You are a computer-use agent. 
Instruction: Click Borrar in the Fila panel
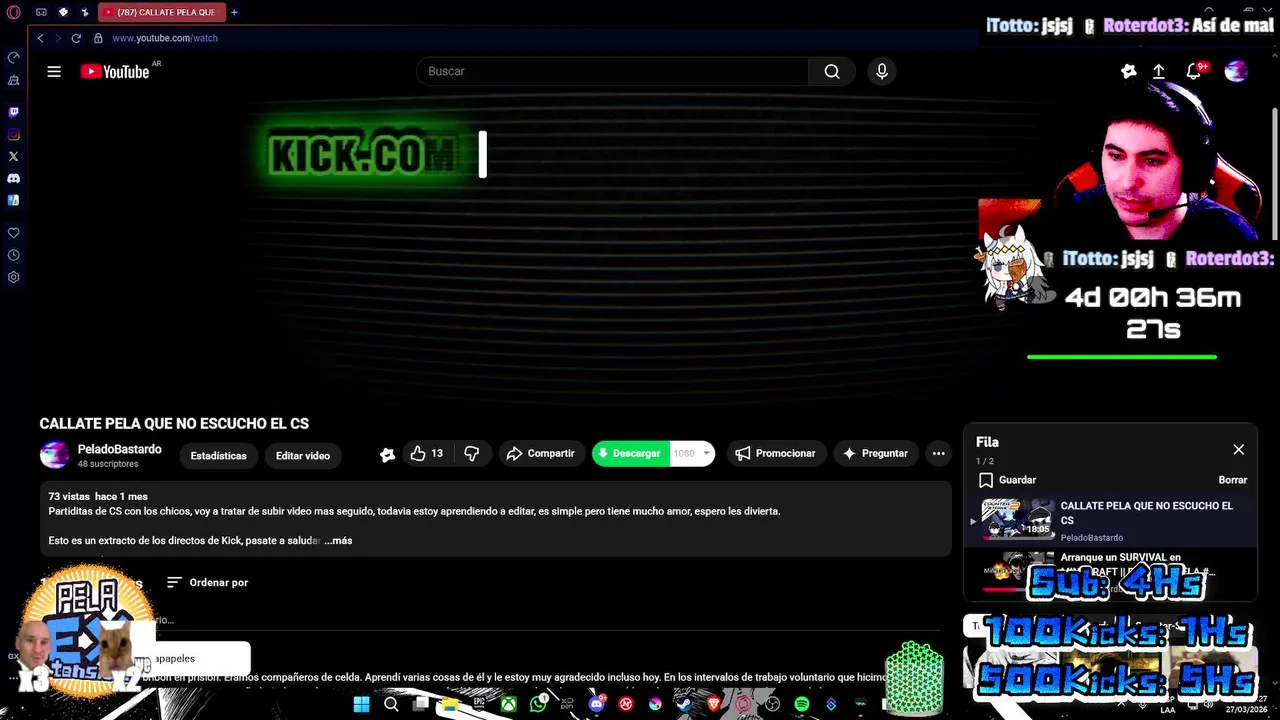[x=1232, y=480]
